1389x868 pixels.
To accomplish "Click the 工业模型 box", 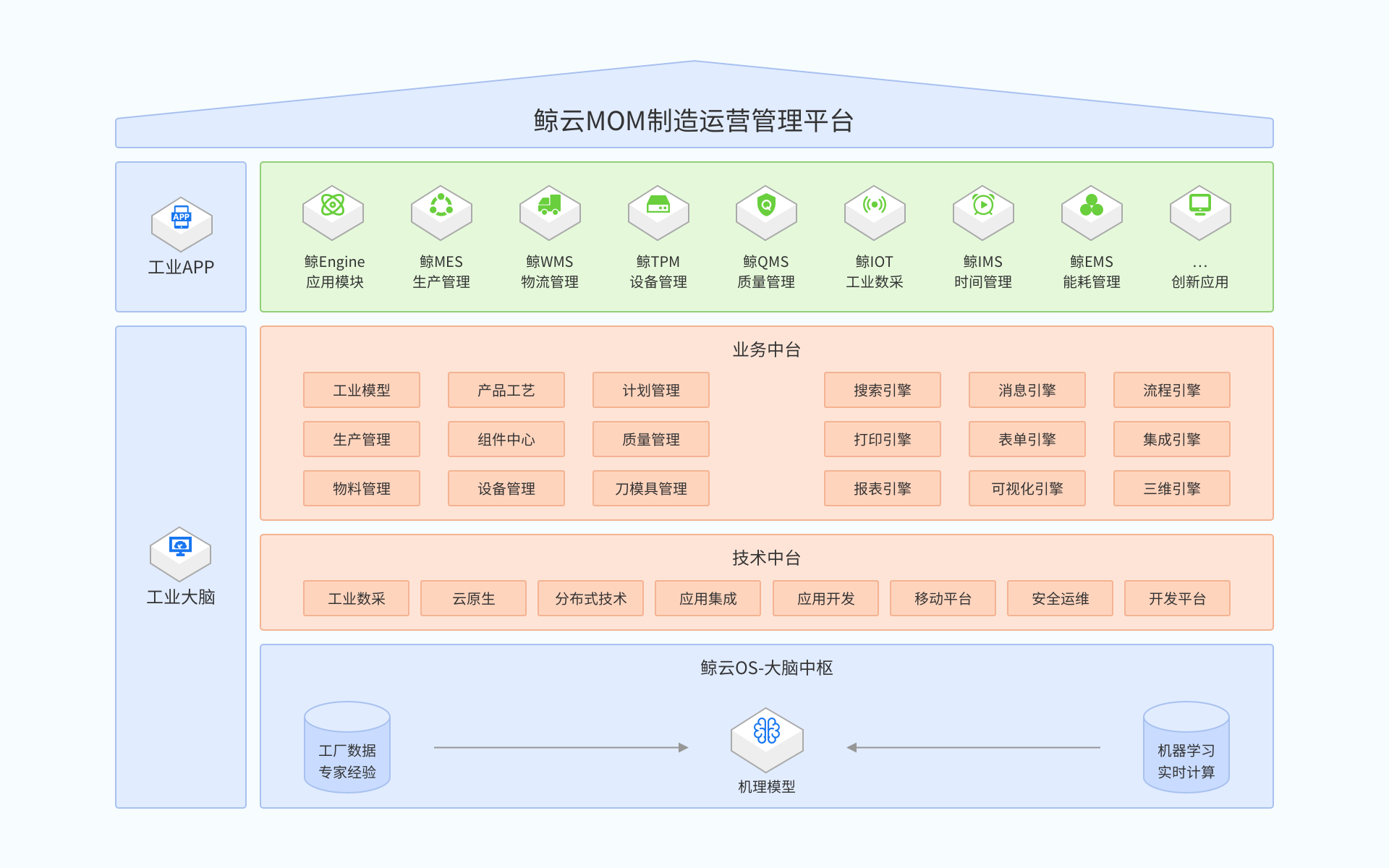I will [362, 390].
